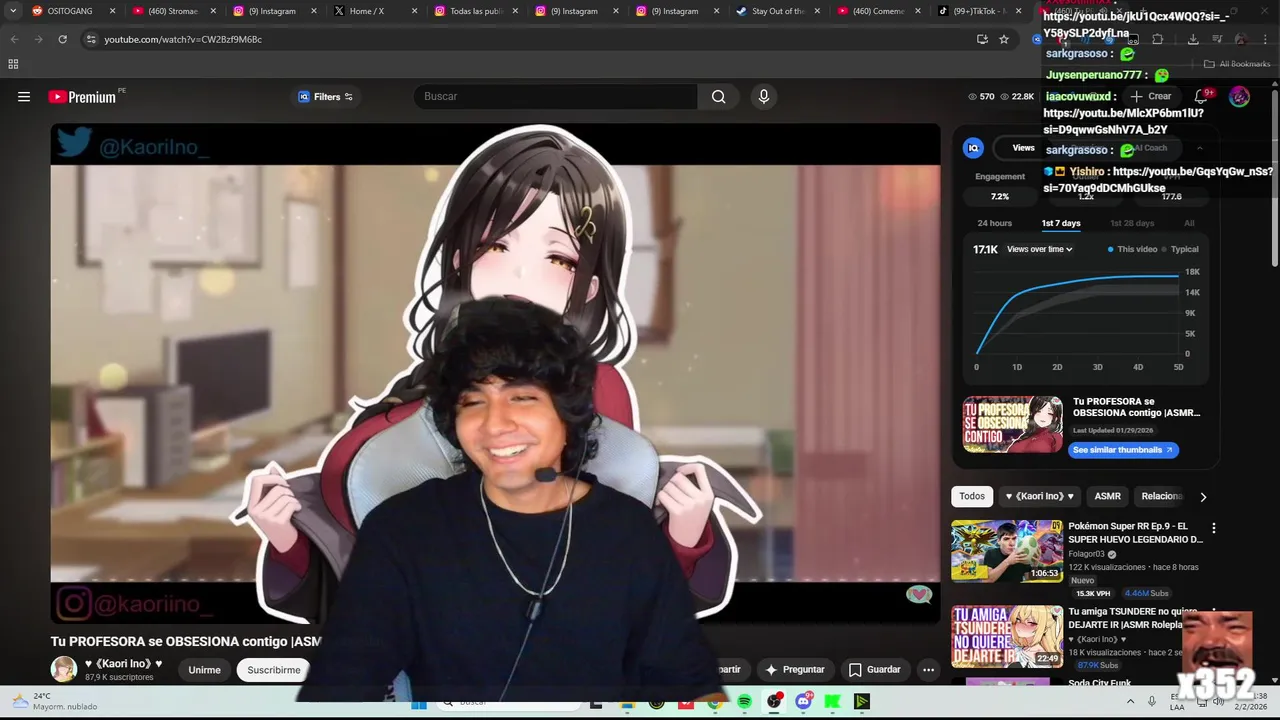Click the Preguntar ask button
1280x720 pixels.
795,670
